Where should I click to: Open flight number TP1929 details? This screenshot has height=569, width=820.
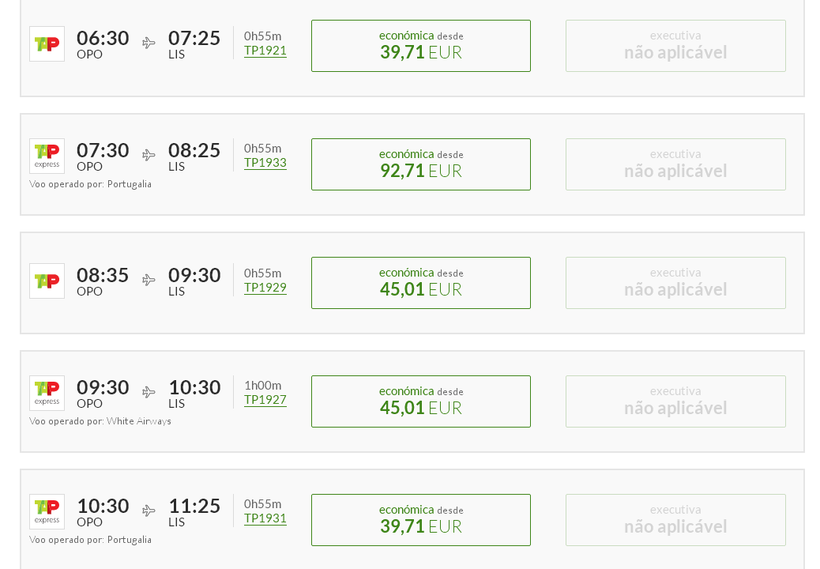coord(265,288)
